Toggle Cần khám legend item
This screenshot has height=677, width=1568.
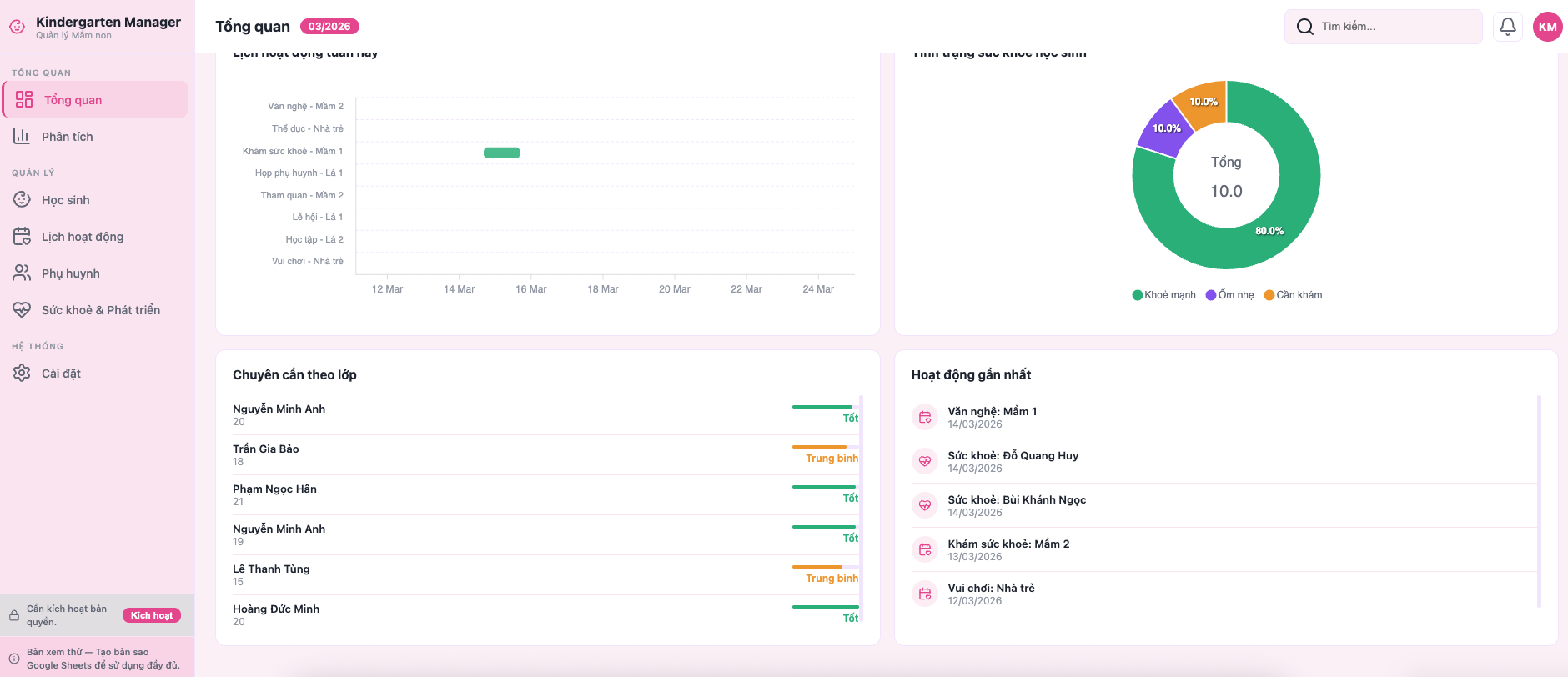1293,295
